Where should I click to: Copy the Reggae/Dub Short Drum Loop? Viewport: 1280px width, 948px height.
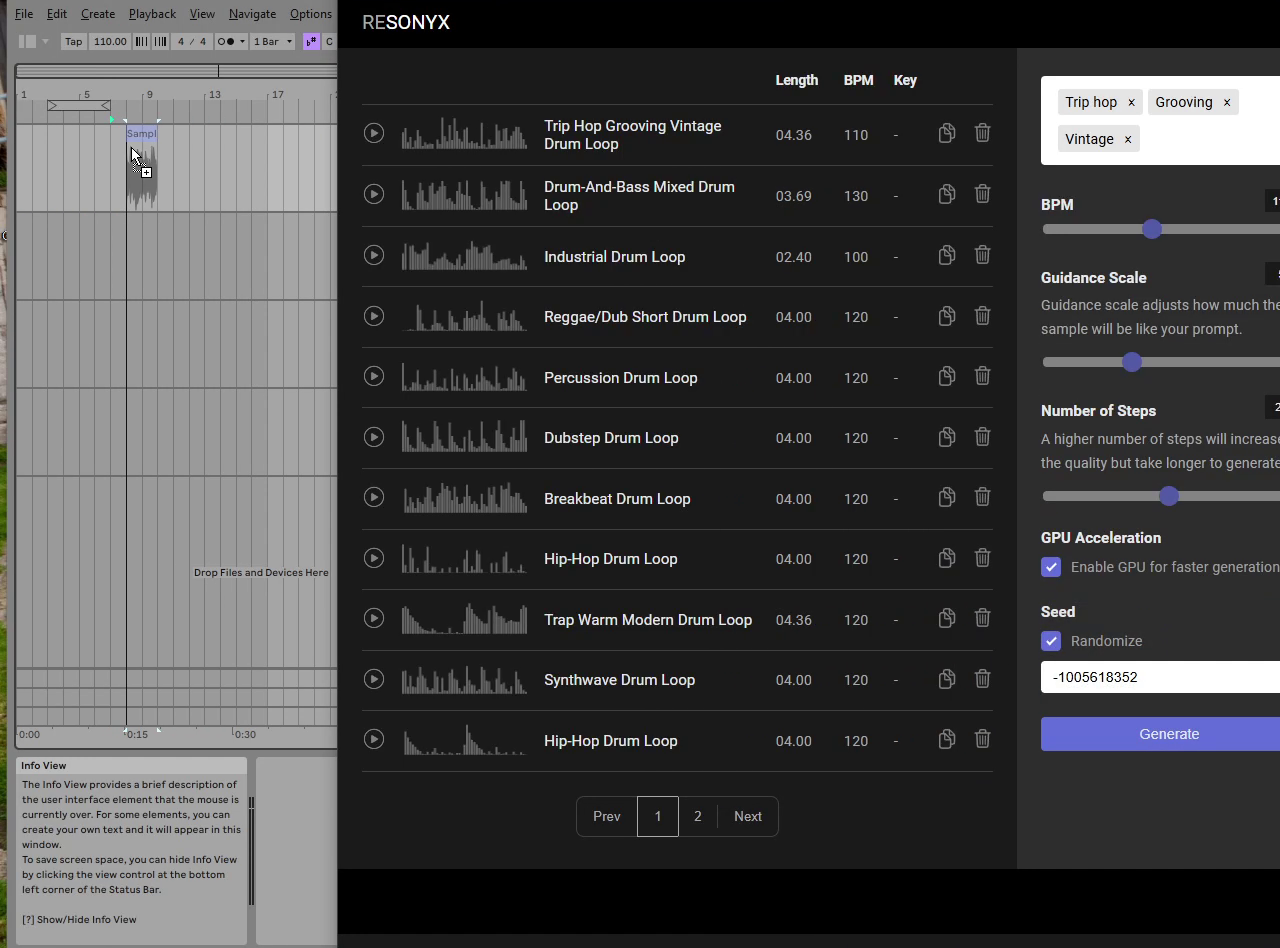click(x=946, y=316)
